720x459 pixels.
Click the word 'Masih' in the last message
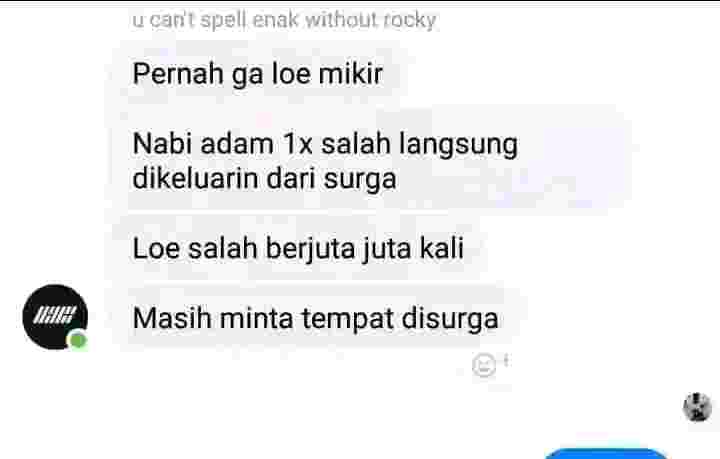click(172, 318)
